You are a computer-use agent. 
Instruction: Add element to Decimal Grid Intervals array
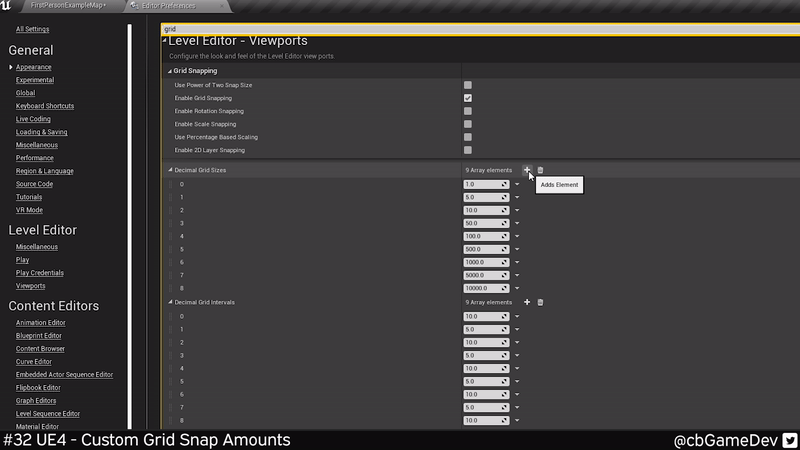coord(527,302)
